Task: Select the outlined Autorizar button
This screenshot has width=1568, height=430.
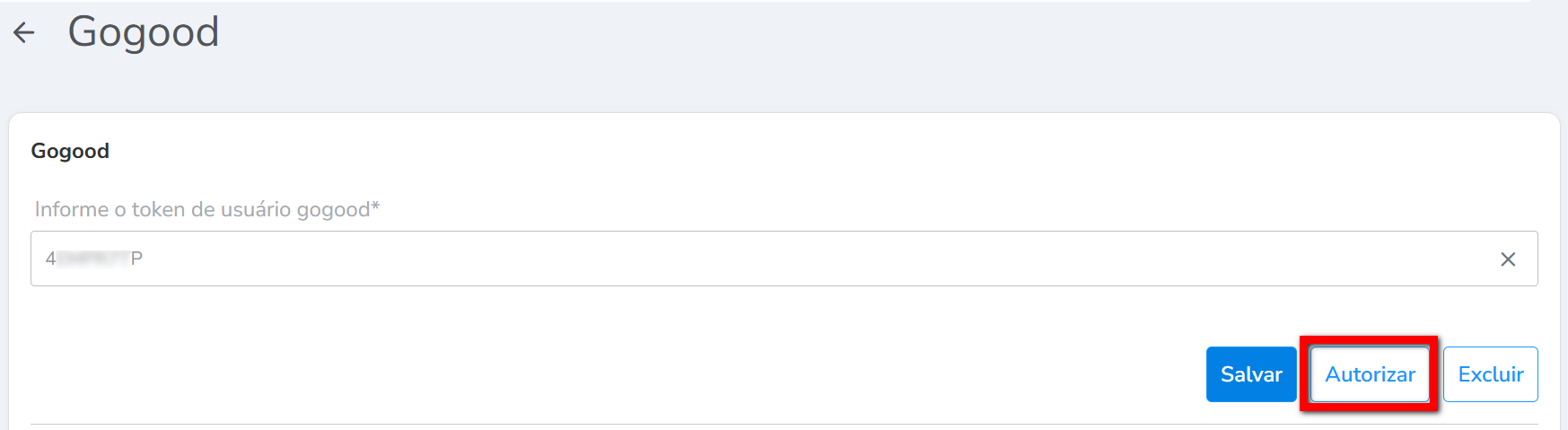Action: tap(1370, 374)
